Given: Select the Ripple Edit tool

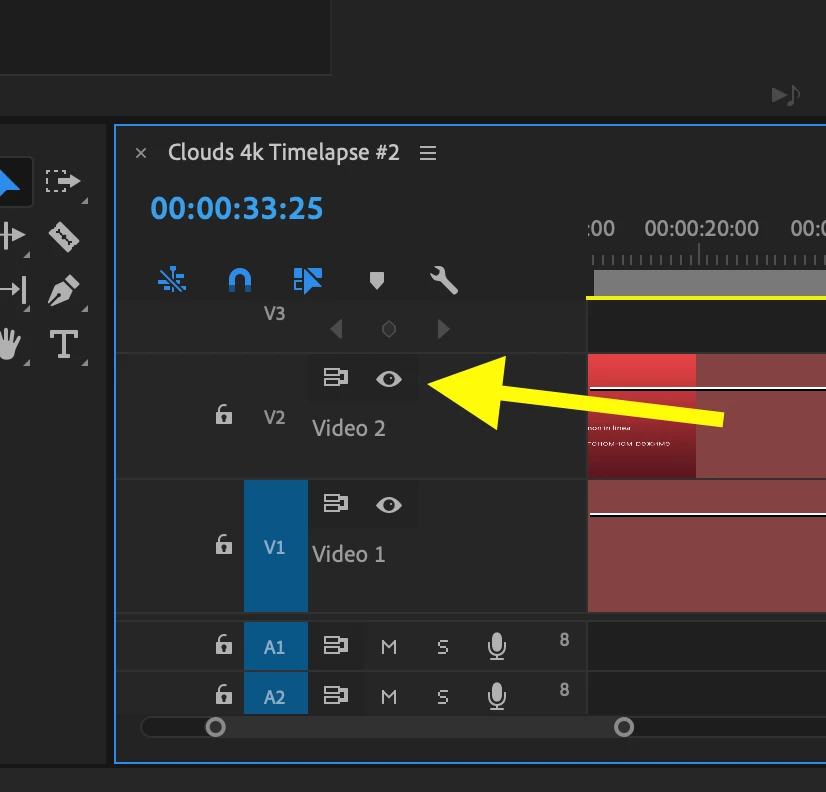Looking at the screenshot, I should tap(12, 236).
